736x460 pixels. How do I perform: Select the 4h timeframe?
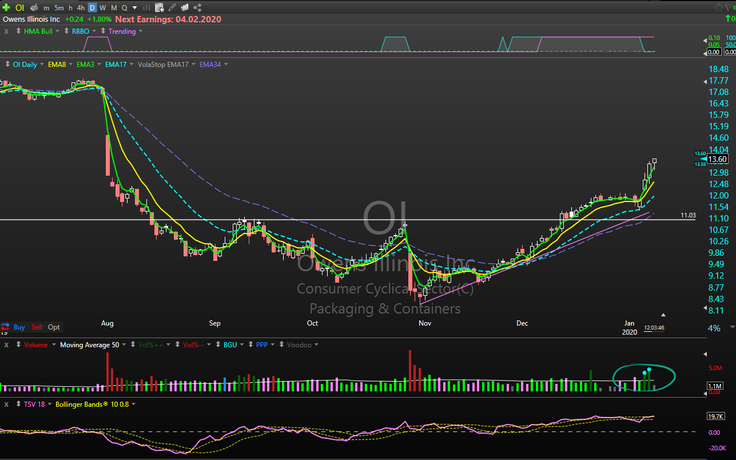[81, 8]
